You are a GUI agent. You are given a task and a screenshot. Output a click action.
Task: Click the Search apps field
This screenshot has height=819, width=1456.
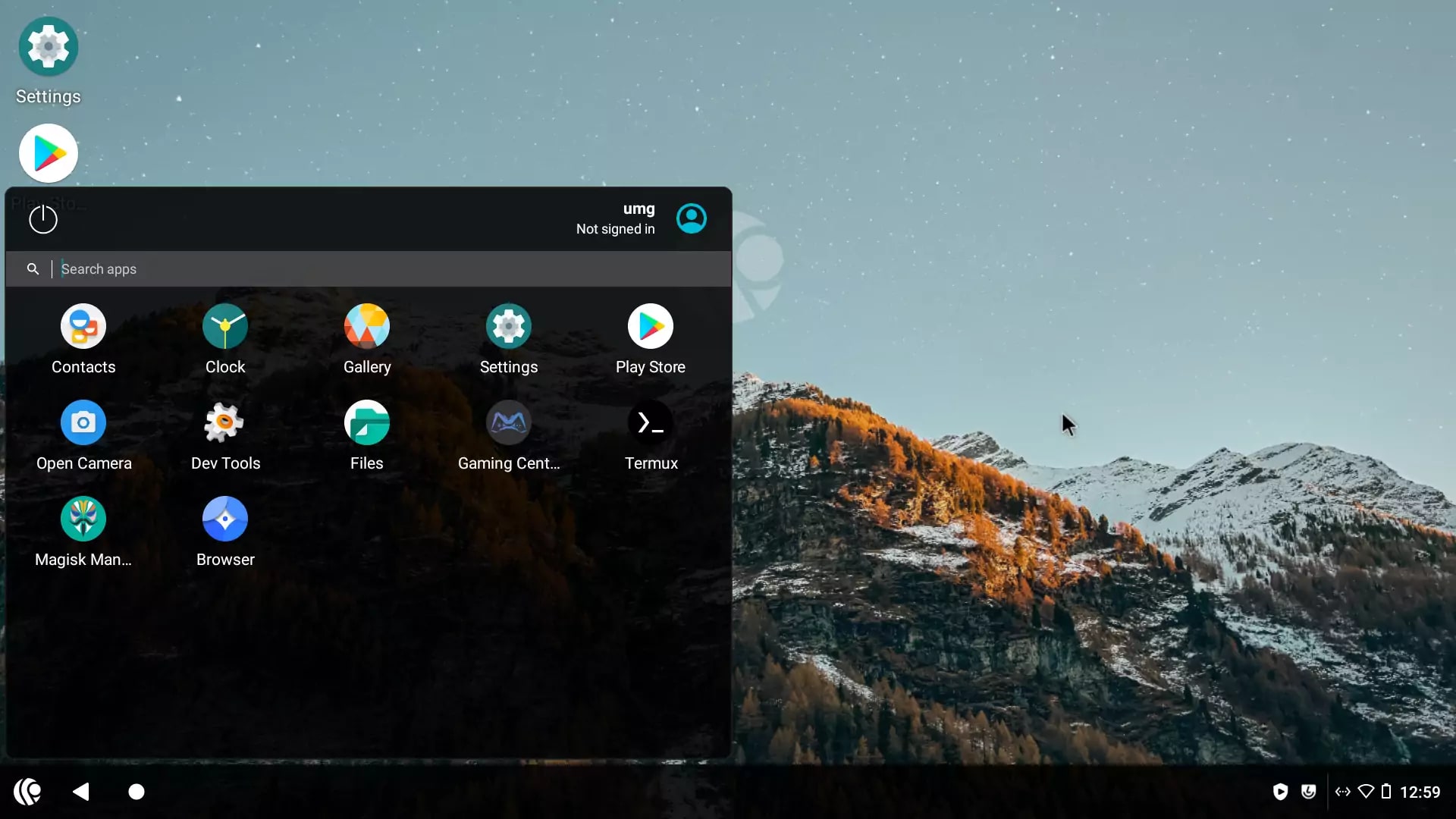pyautogui.click(x=379, y=269)
